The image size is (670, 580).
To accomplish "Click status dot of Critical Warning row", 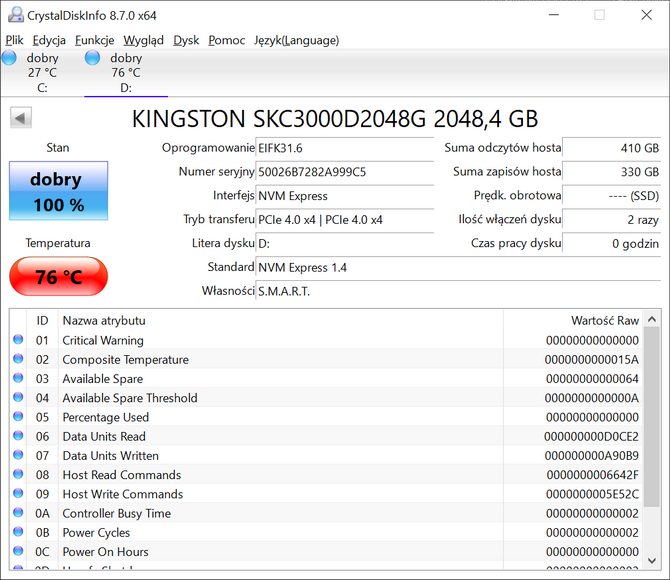I will click(x=18, y=339).
